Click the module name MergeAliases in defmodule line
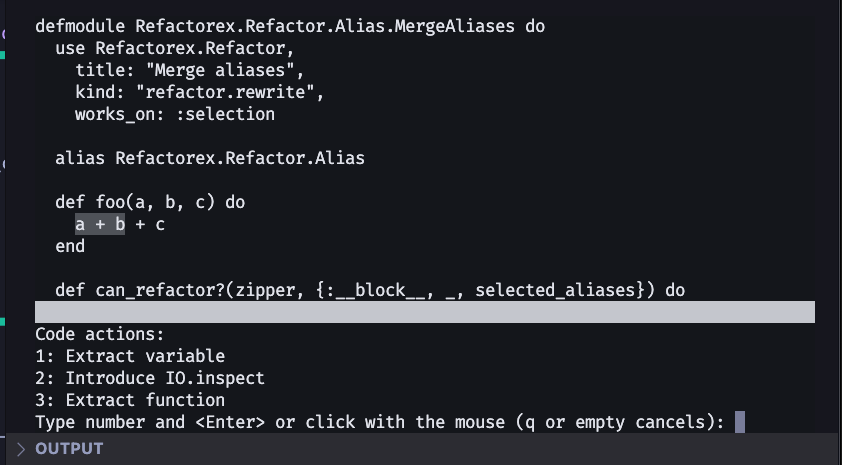Image resolution: width=842 pixels, height=465 pixels. click(454, 26)
